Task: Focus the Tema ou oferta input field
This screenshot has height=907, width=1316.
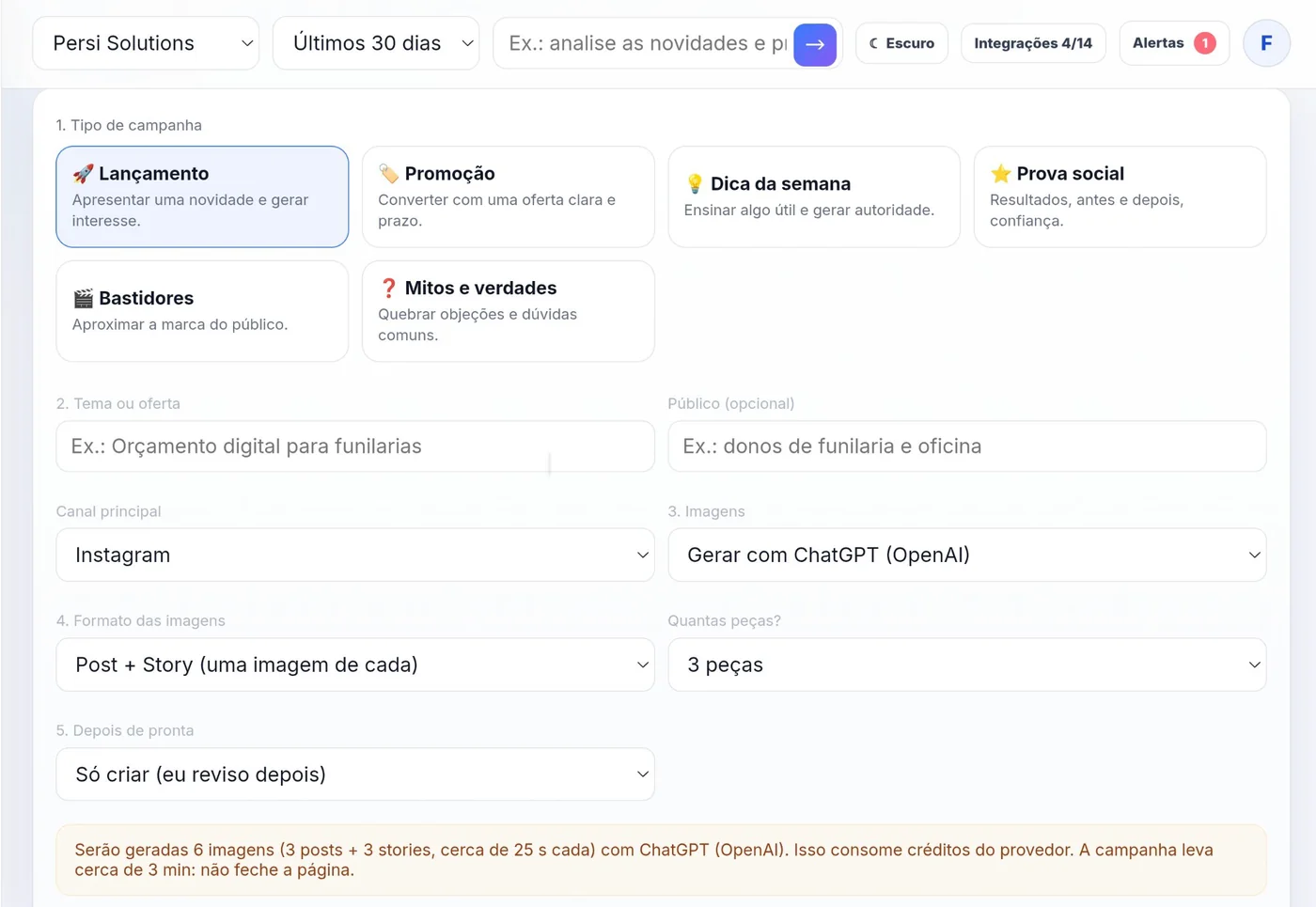Action: [355, 446]
